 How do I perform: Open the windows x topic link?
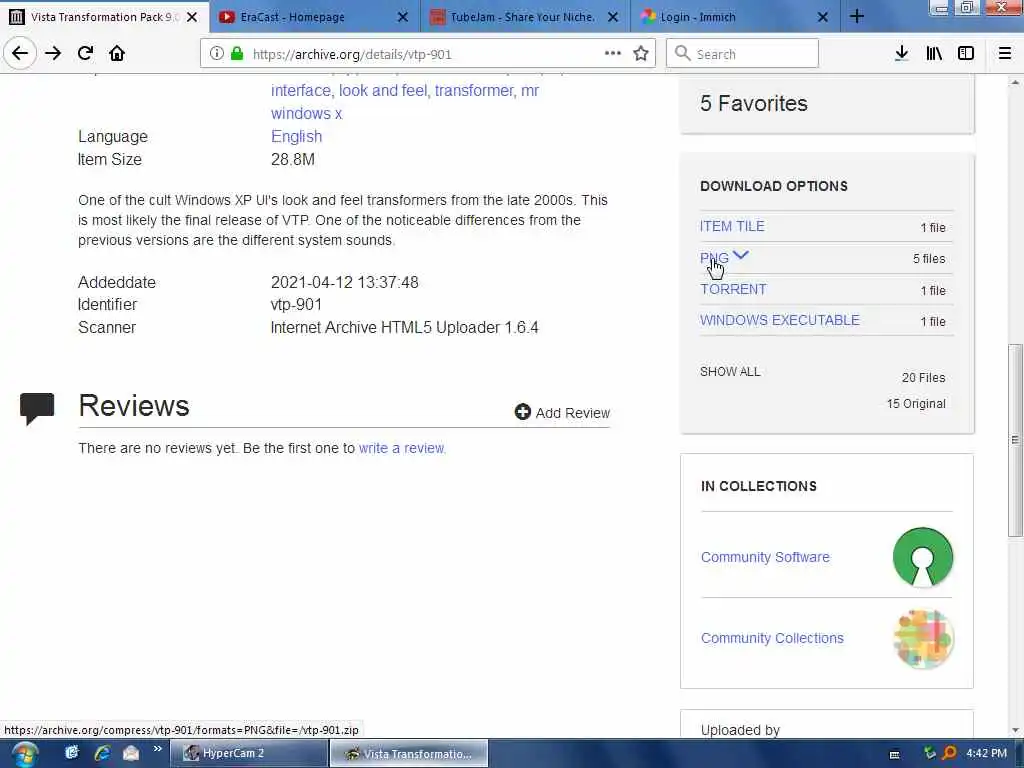pyautogui.click(x=306, y=114)
